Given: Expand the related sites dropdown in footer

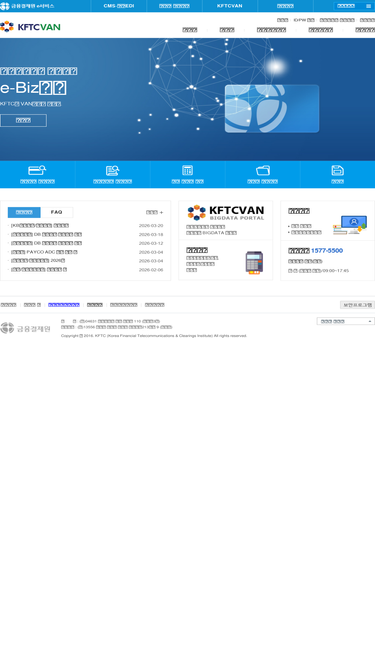Looking at the screenshot, I should [346, 321].
